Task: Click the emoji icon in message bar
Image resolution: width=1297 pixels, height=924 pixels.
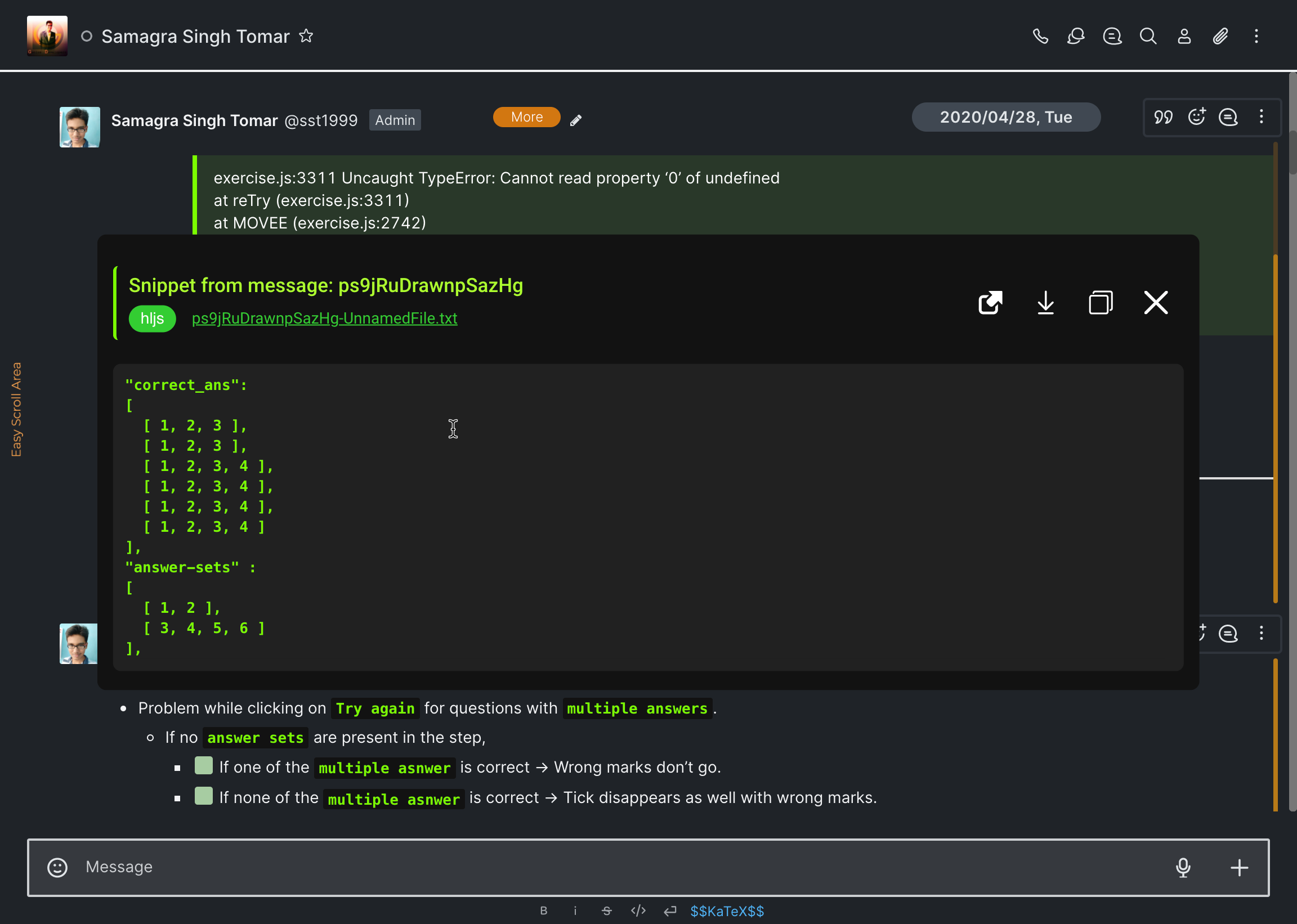Action: pos(57,866)
